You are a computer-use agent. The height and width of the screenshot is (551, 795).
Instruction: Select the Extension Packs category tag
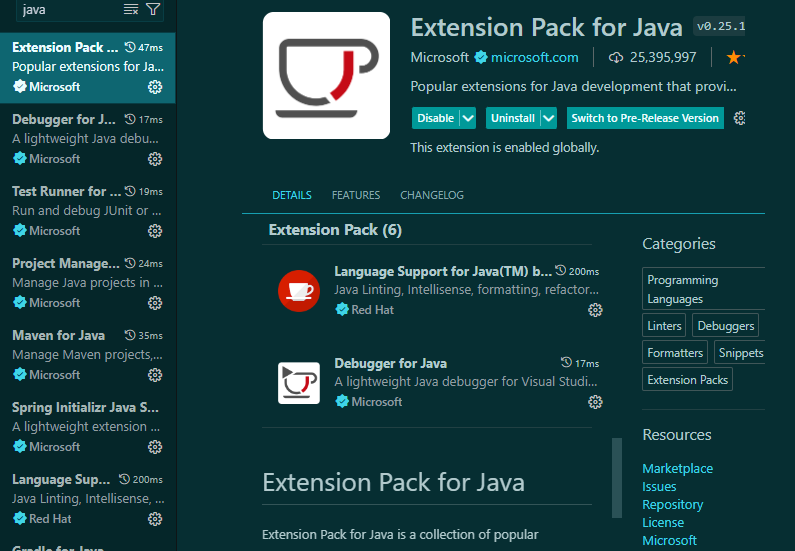(688, 379)
